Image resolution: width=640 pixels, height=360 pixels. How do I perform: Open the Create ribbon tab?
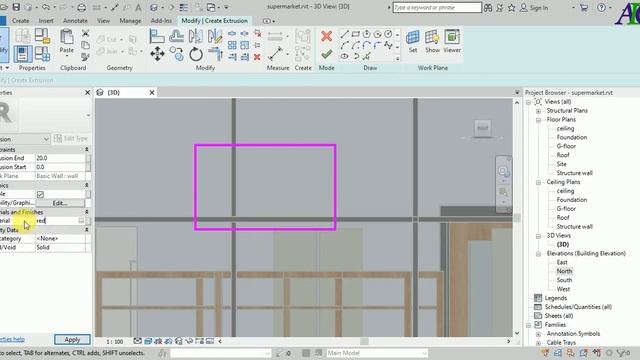coord(20,20)
